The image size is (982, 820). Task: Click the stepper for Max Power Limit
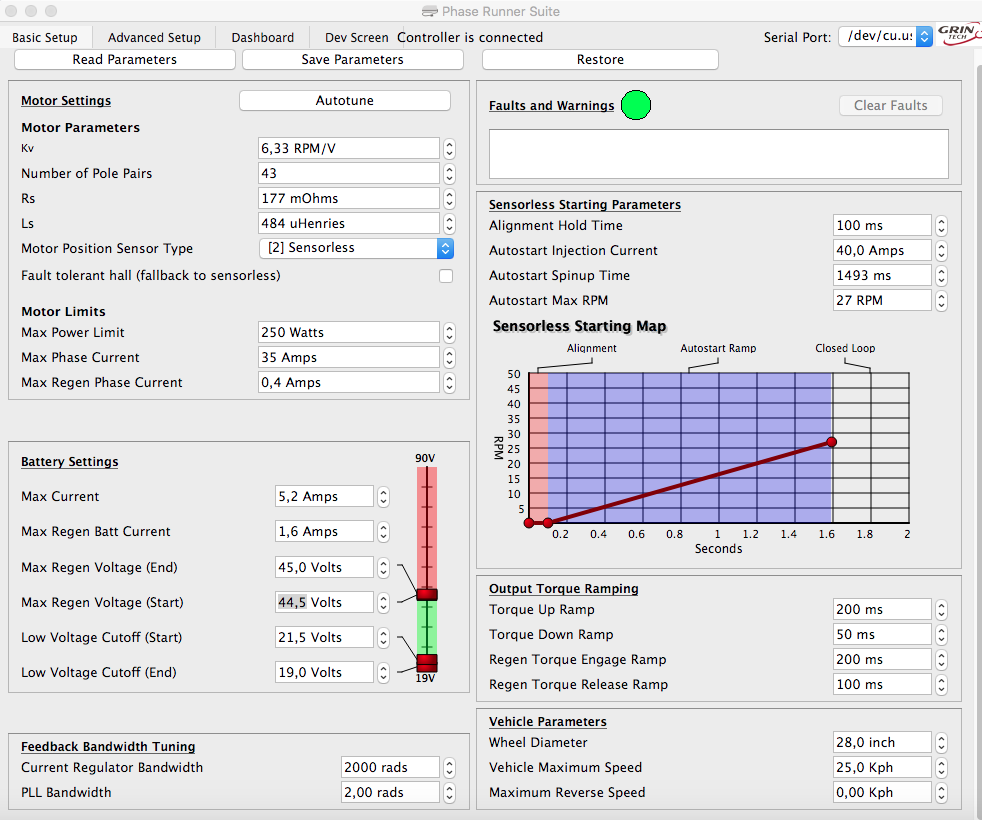pyautogui.click(x=450, y=332)
